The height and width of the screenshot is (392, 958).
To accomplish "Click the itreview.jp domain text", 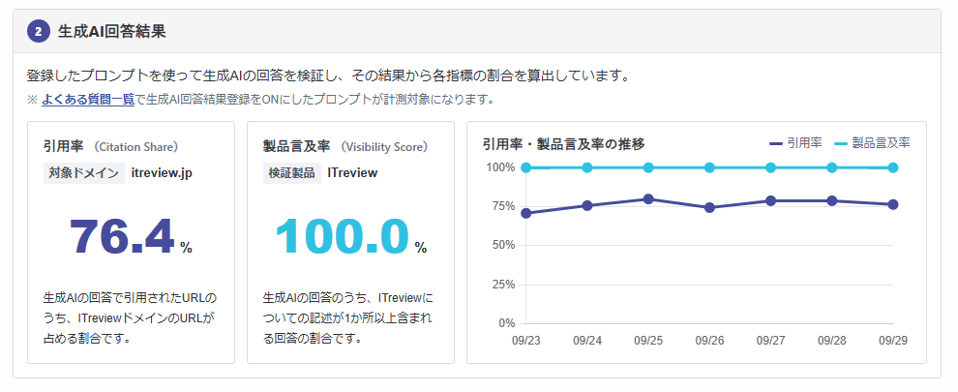I will [162, 173].
